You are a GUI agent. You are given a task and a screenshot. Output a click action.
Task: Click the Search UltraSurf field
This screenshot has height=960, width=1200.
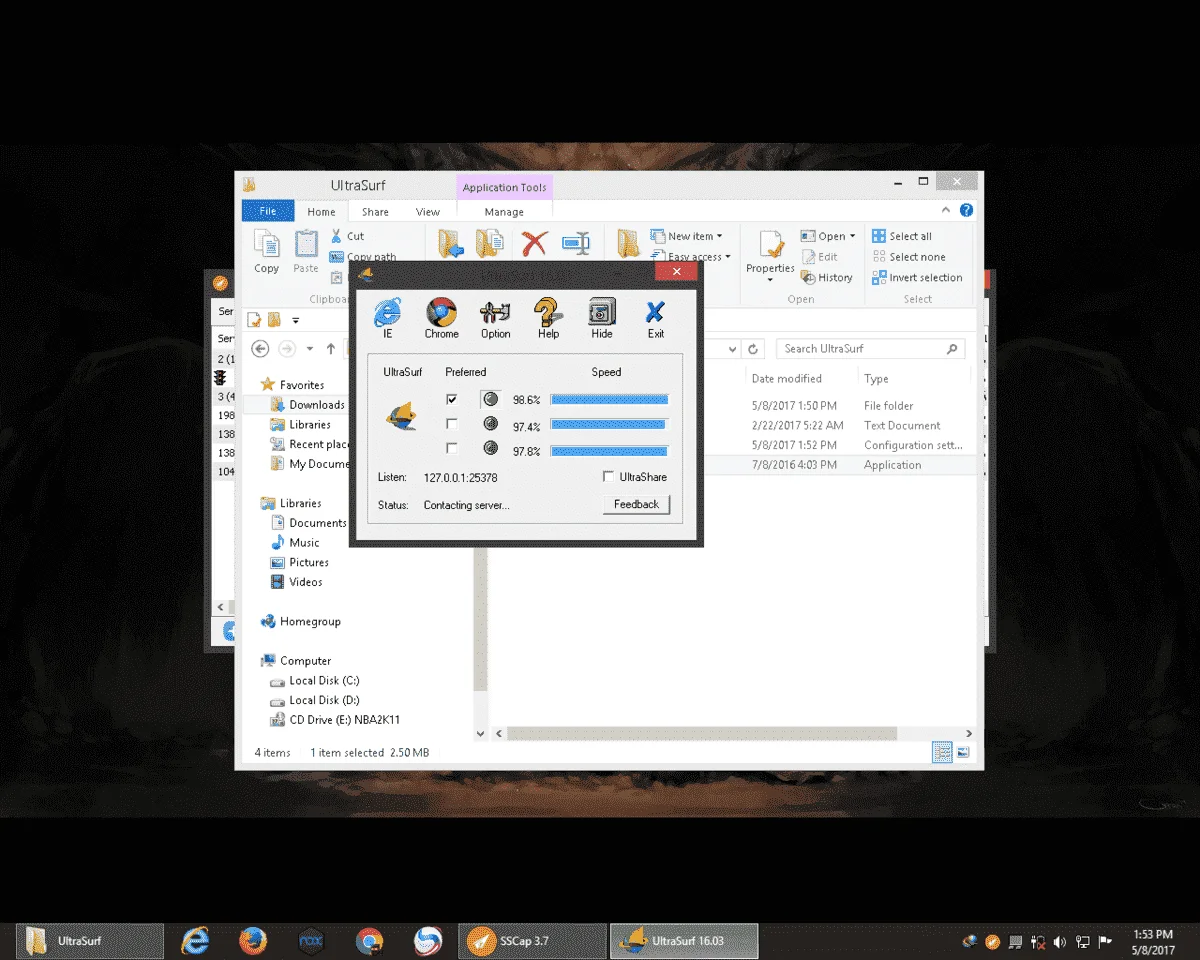pyautogui.click(x=870, y=349)
